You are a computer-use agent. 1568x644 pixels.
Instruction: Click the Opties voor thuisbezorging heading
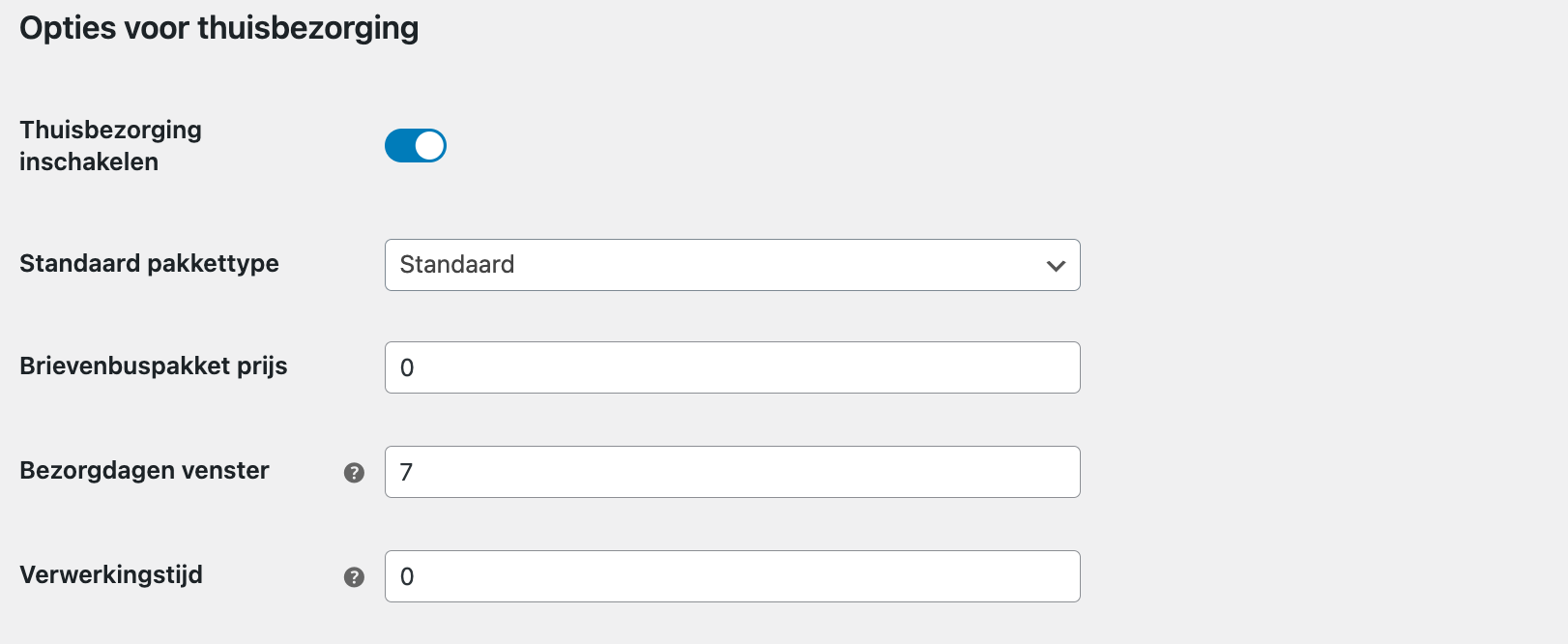click(x=218, y=28)
